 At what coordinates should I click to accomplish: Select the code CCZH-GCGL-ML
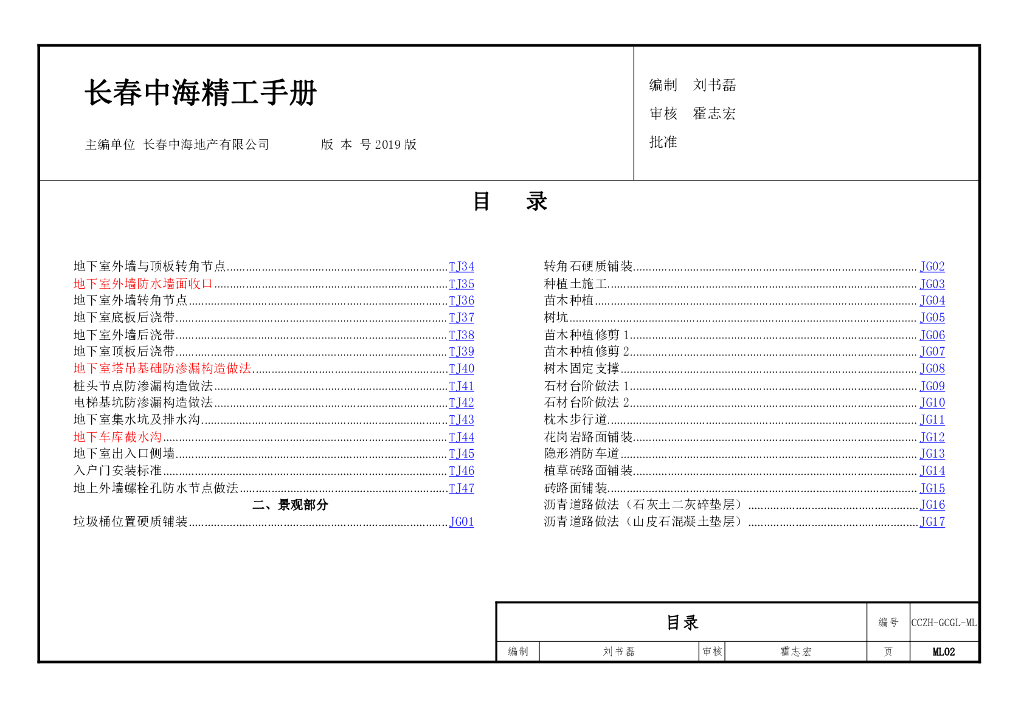tap(944, 623)
